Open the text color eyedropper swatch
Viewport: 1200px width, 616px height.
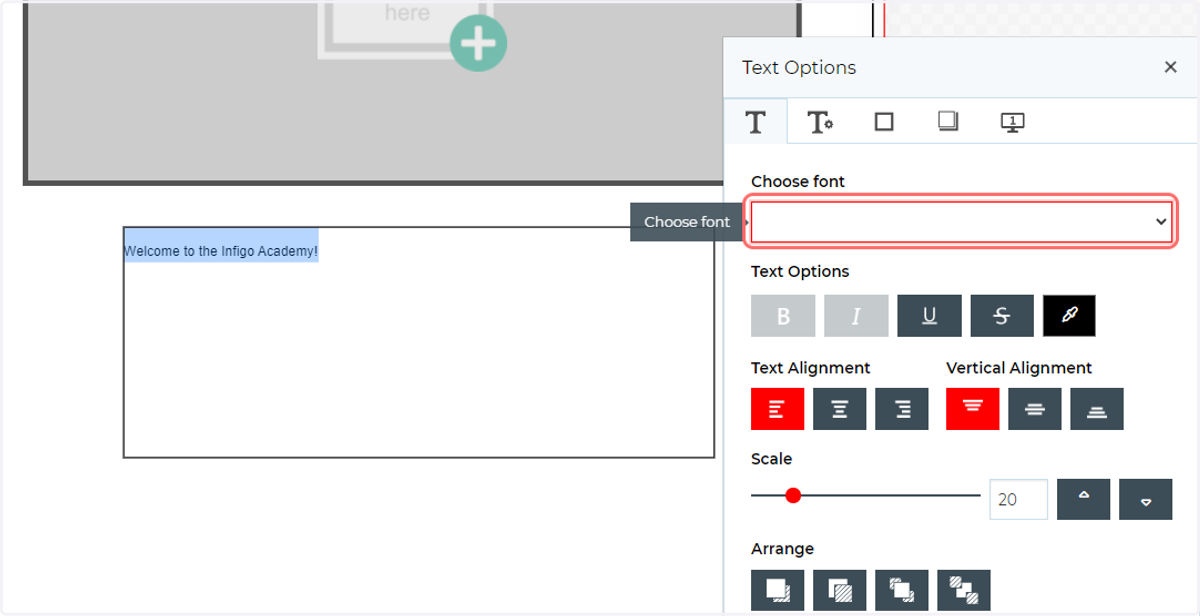(x=1069, y=316)
